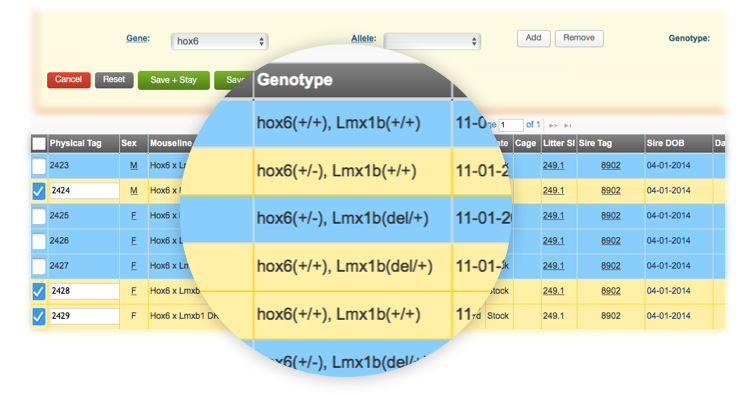Image resolution: width=736 pixels, height=394 pixels.
Task: Click the Save + Stay button
Action: pos(173,80)
